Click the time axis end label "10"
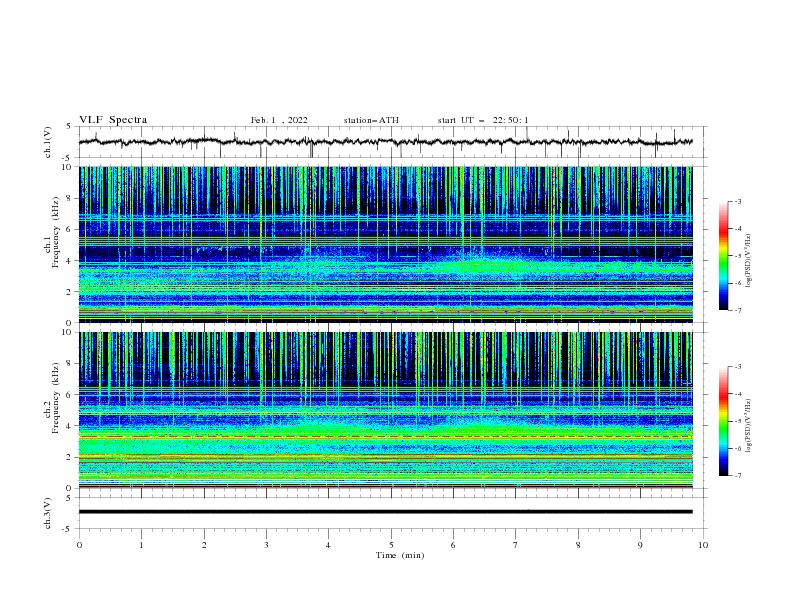The image size is (792, 612). pyautogui.click(x=703, y=545)
